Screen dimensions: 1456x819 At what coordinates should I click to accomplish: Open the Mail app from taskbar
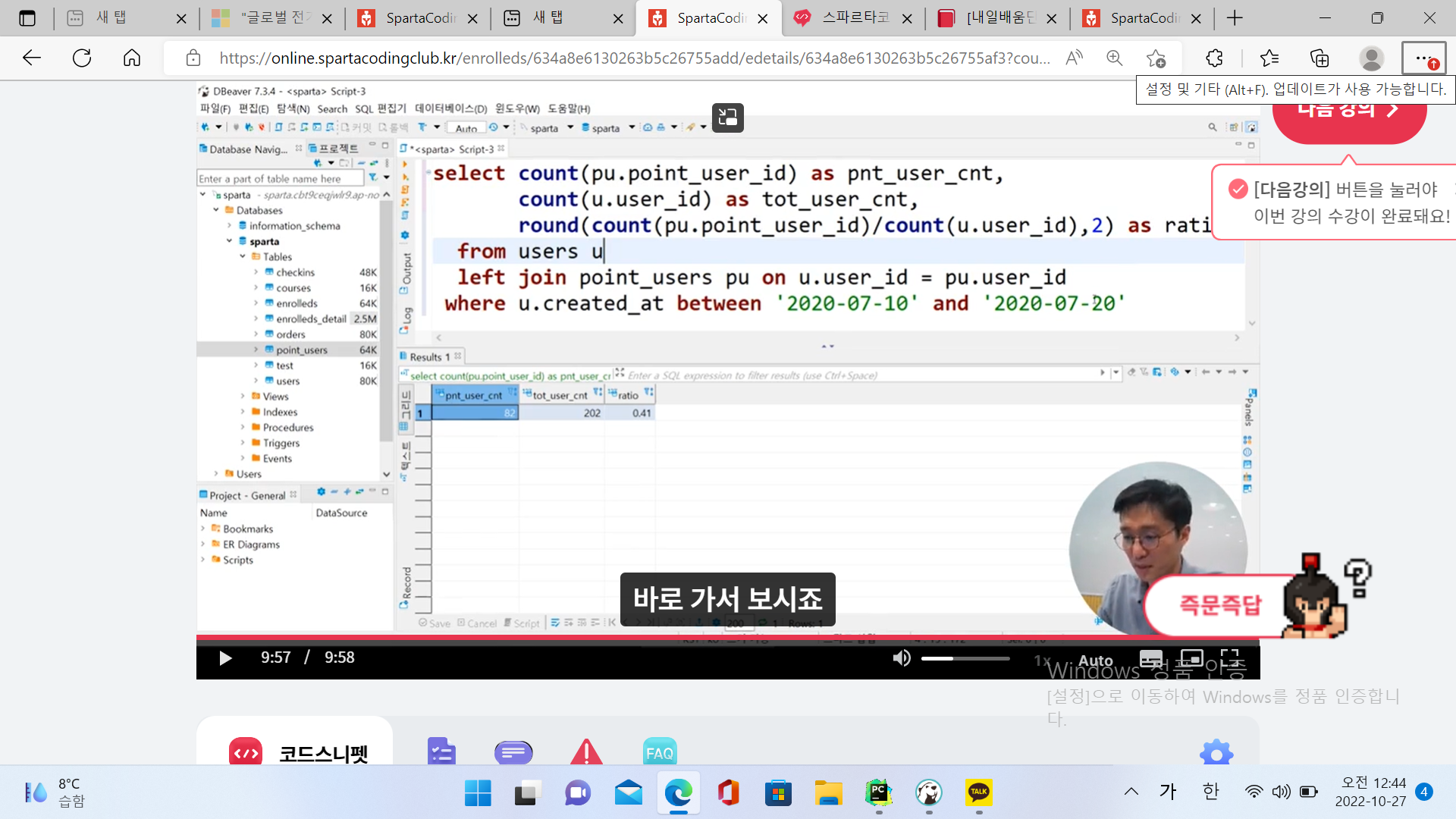[628, 793]
